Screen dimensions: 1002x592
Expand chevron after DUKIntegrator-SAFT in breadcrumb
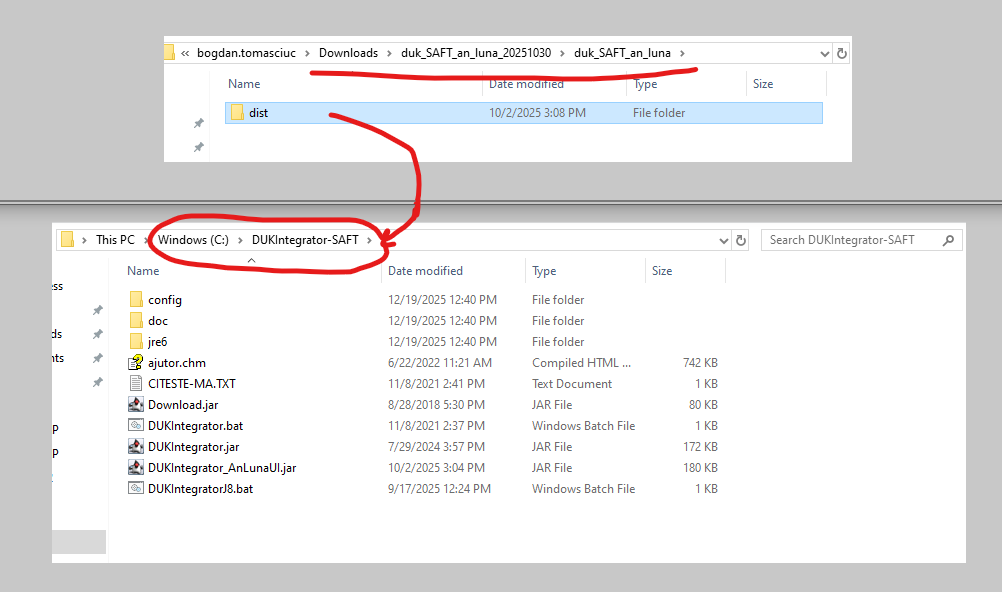(x=369, y=240)
